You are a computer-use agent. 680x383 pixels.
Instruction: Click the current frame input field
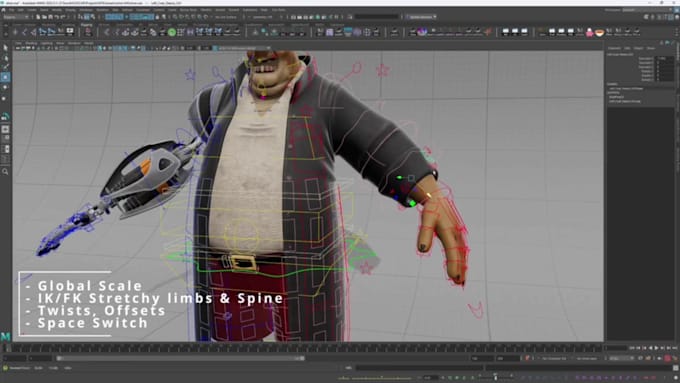(616, 348)
